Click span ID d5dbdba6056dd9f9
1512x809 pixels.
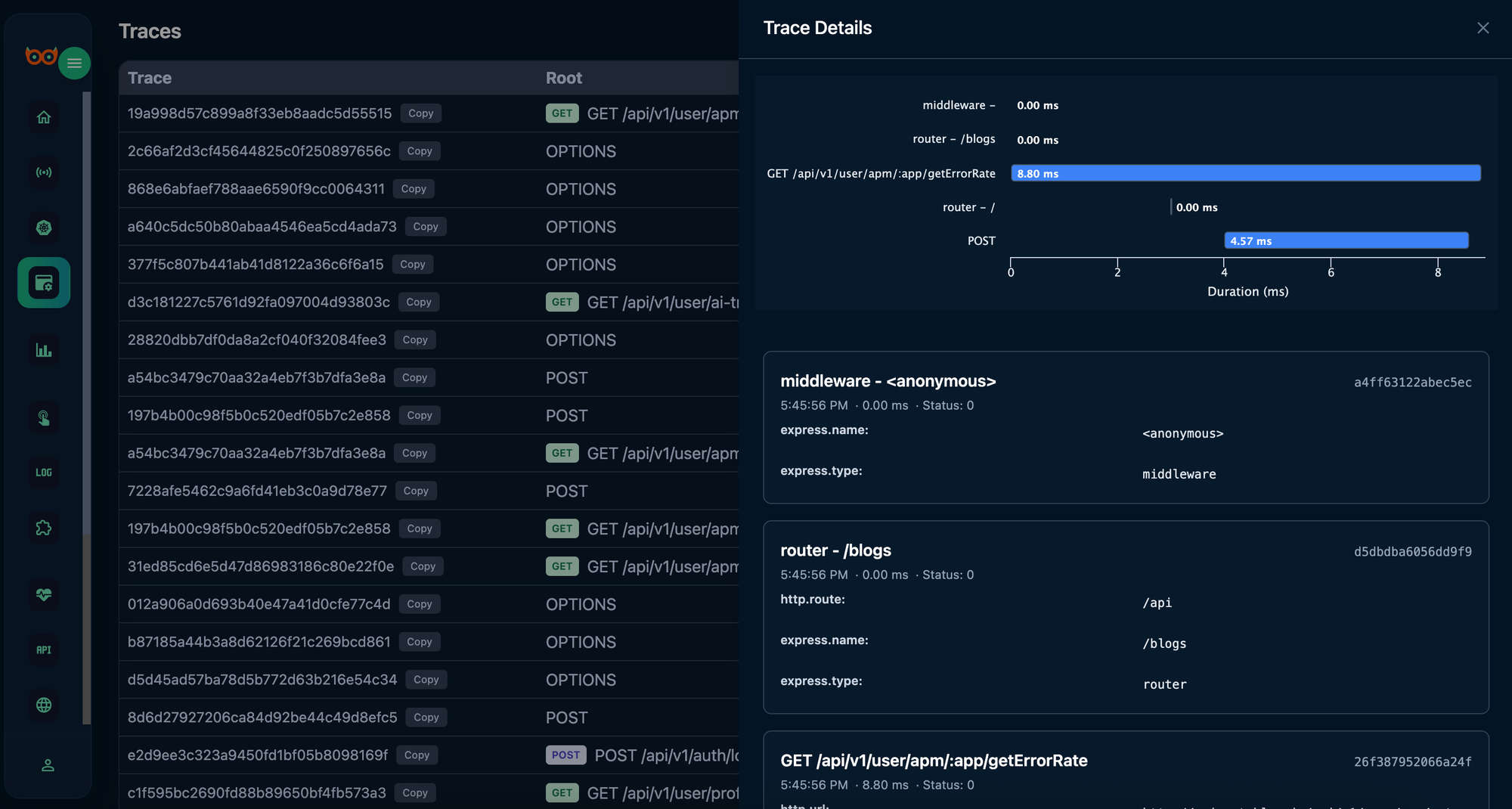point(1412,552)
